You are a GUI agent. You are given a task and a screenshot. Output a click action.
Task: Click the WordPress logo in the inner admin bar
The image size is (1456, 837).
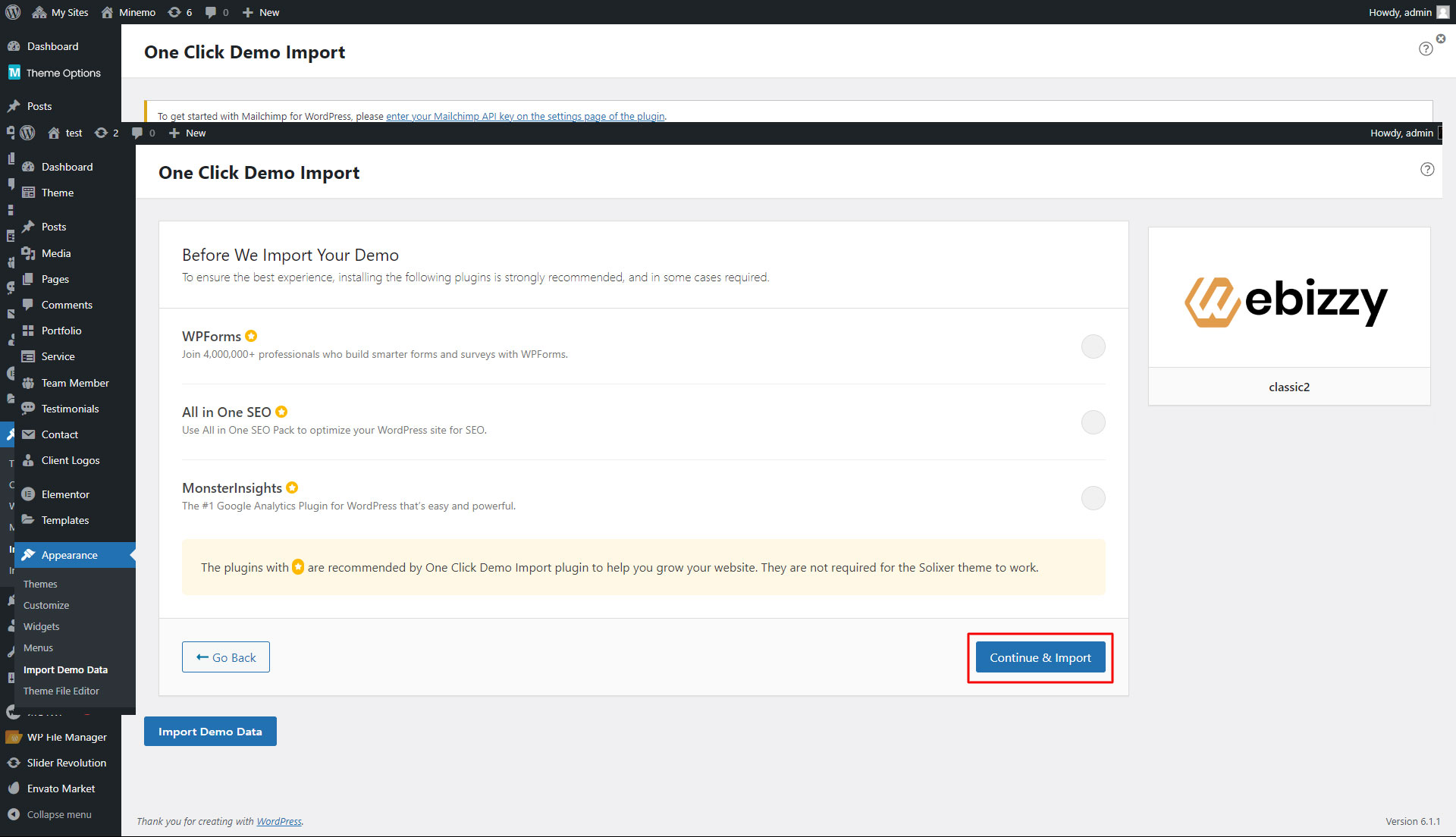coord(28,133)
